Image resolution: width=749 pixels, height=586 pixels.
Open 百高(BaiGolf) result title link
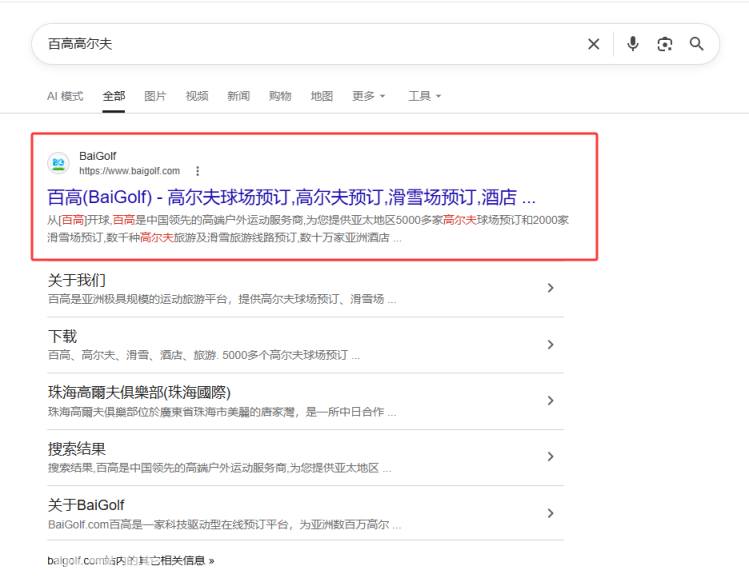point(291,197)
